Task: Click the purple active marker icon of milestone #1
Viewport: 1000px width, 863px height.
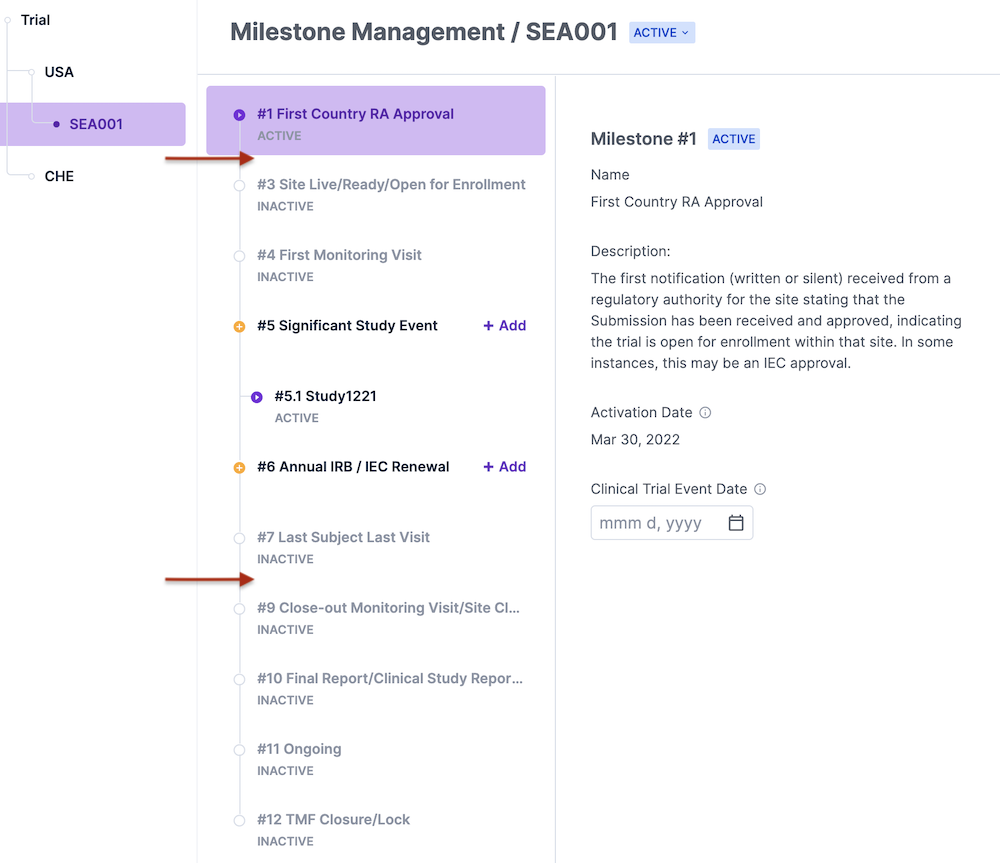Action: pos(239,115)
